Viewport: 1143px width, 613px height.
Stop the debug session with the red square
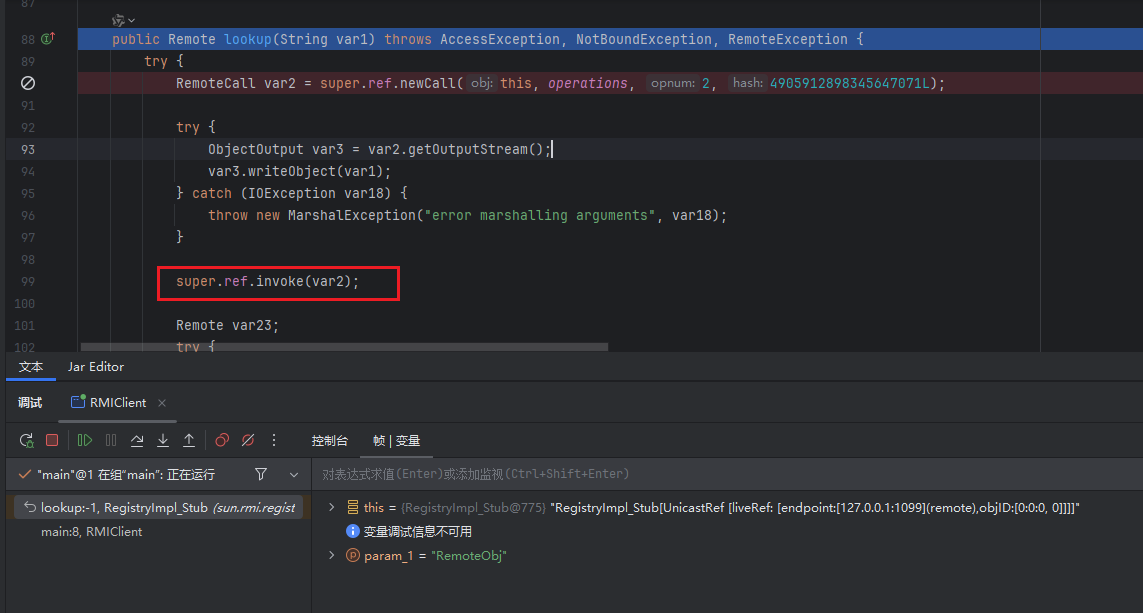(52, 440)
